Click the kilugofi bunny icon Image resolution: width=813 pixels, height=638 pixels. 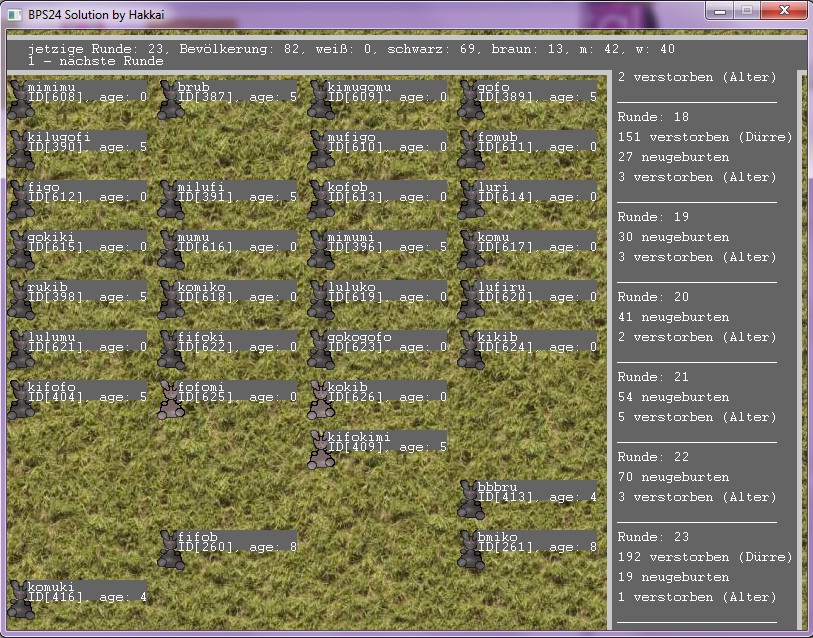click(20, 149)
